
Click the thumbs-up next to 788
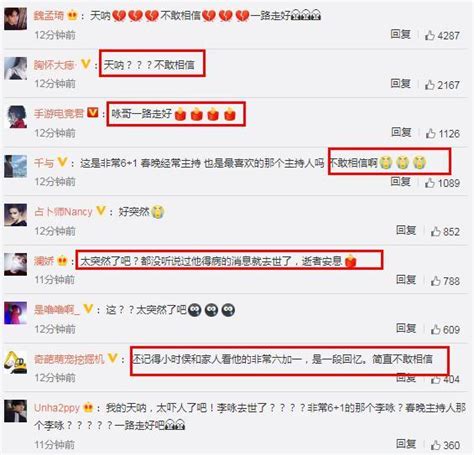pyautogui.click(x=436, y=281)
